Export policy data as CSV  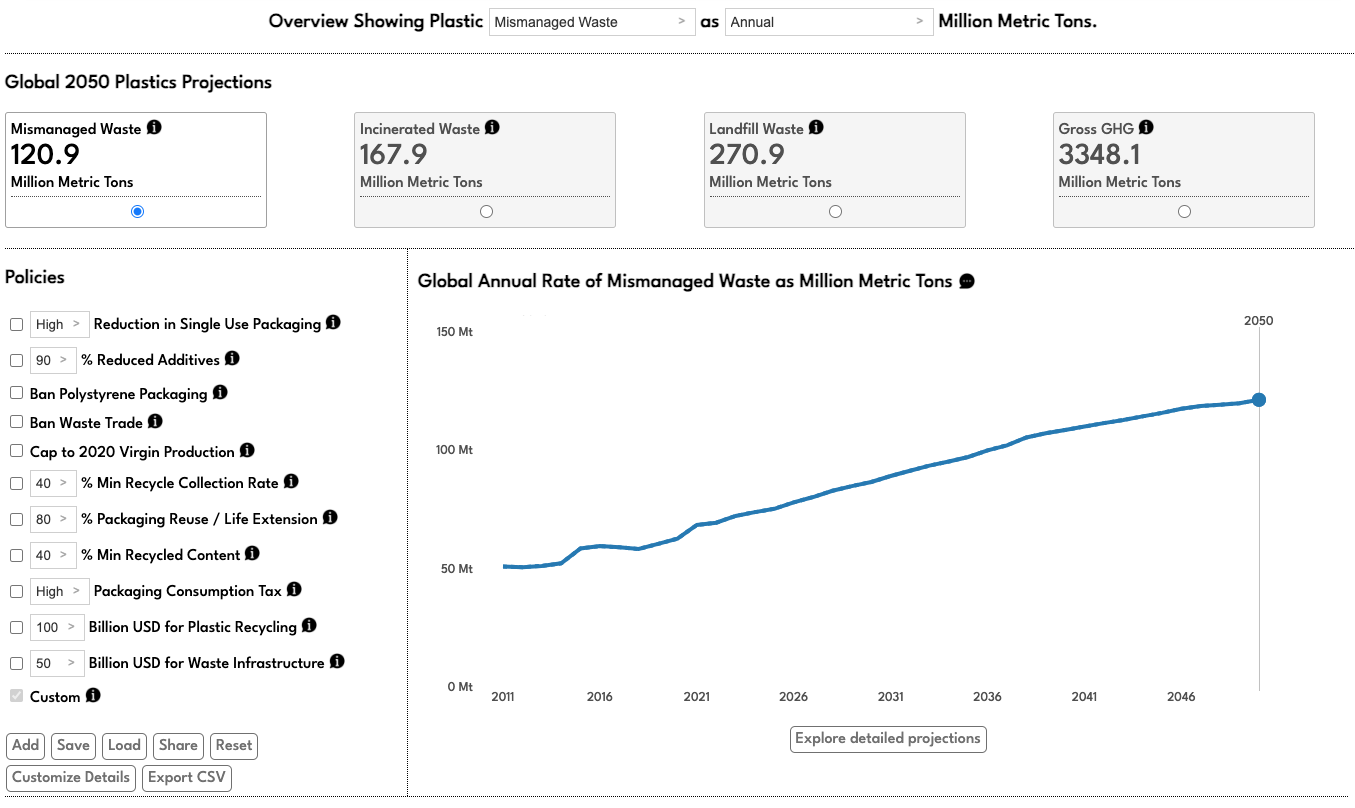click(x=186, y=777)
